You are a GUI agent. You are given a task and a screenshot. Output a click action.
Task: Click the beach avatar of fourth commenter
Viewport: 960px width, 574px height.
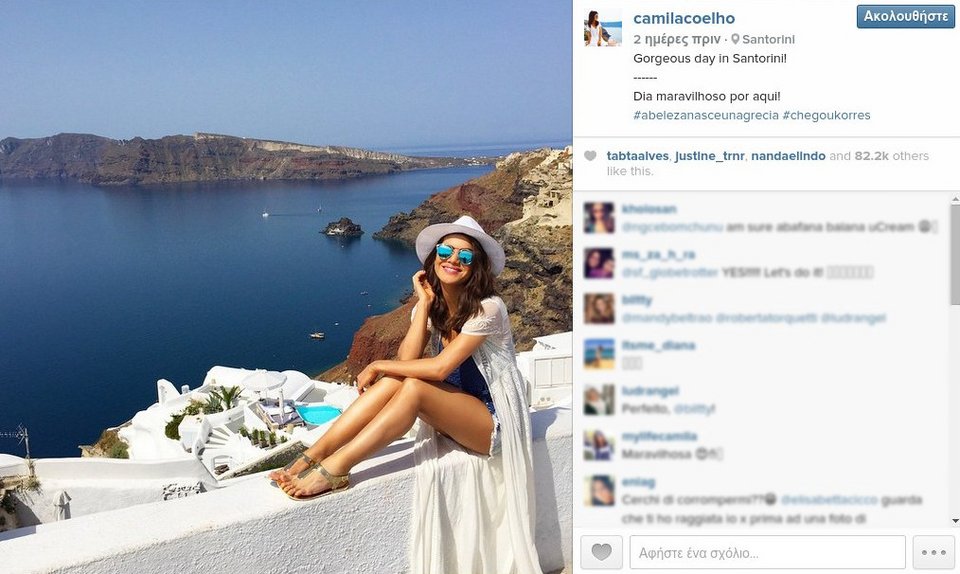click(x=599, y=354)
